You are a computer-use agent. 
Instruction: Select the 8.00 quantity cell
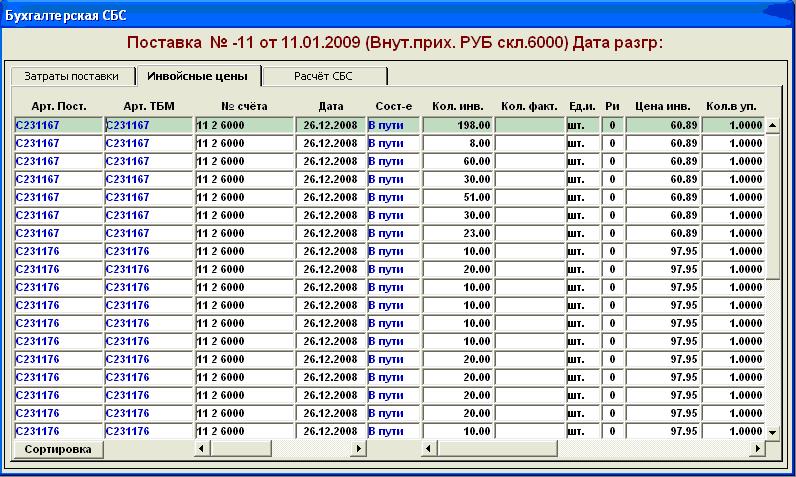[x=457, y=144]
